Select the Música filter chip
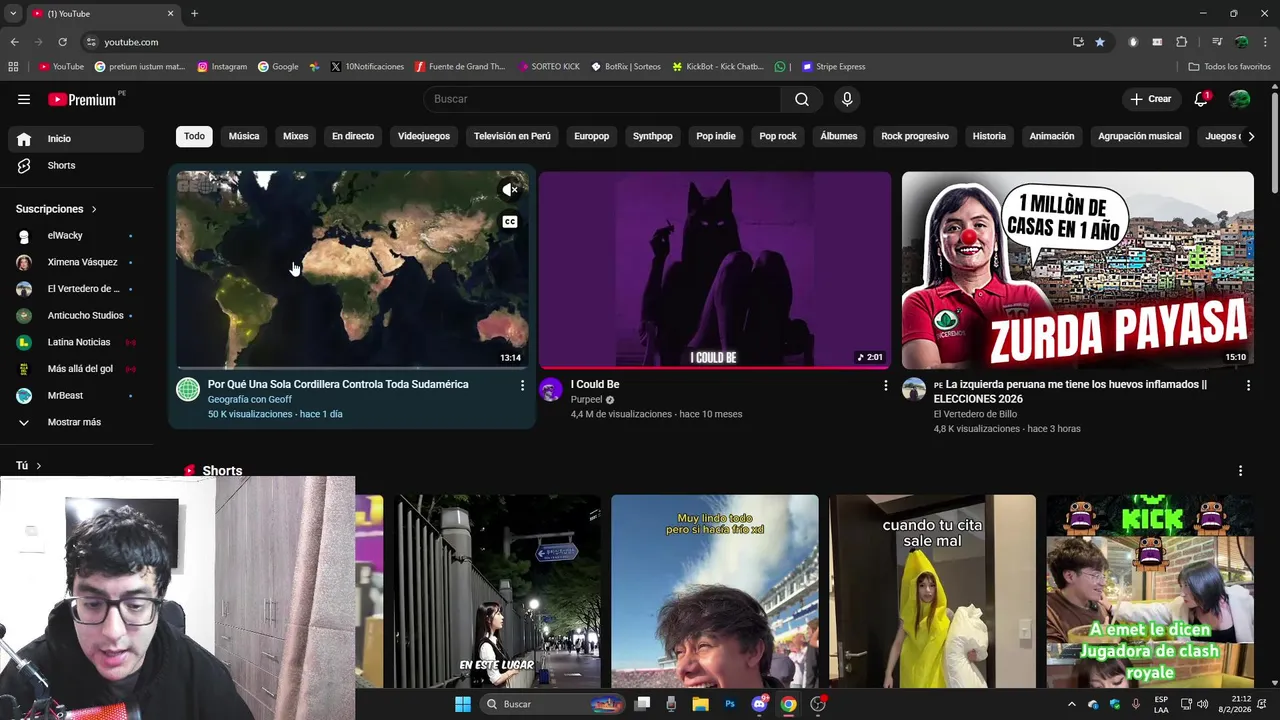The width and height of the screenshot is (1280, 720). [x=244, y=136]
